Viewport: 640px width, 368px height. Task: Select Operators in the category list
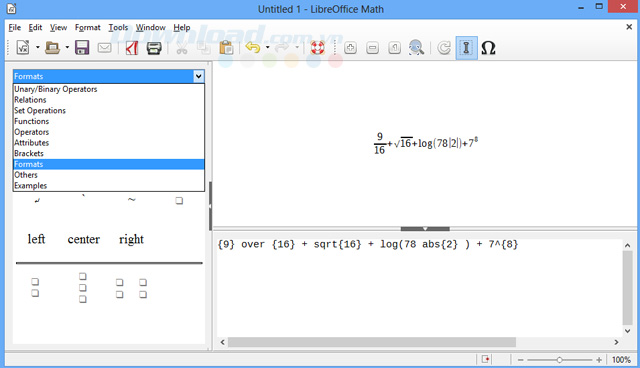point(109,132)
